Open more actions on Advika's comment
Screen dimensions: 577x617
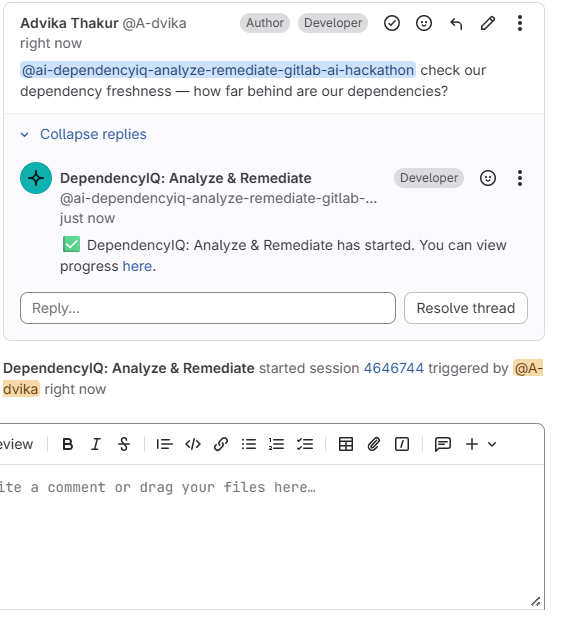[520, 23]
